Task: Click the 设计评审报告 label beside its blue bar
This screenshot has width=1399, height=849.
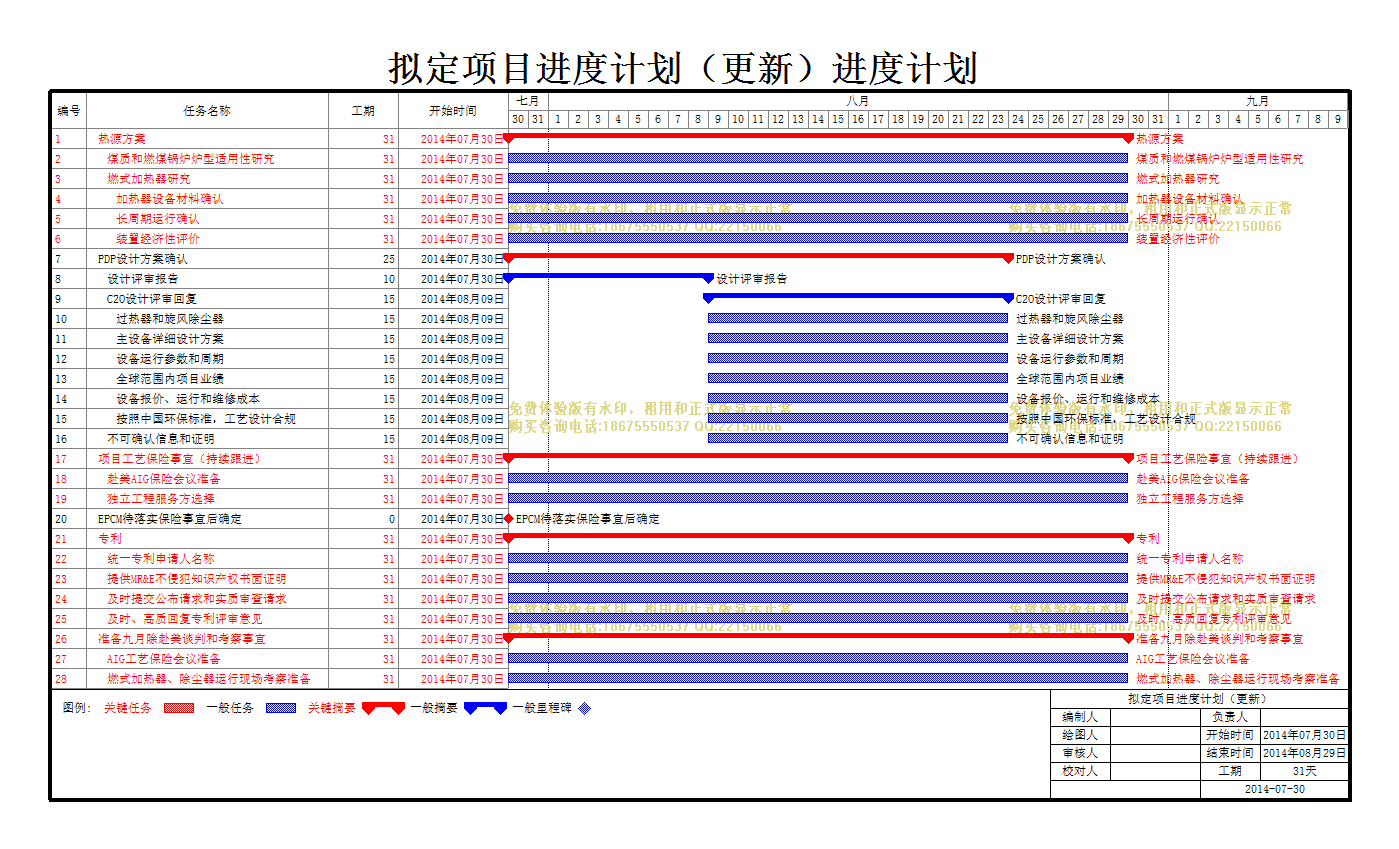Action: (752, 279)
